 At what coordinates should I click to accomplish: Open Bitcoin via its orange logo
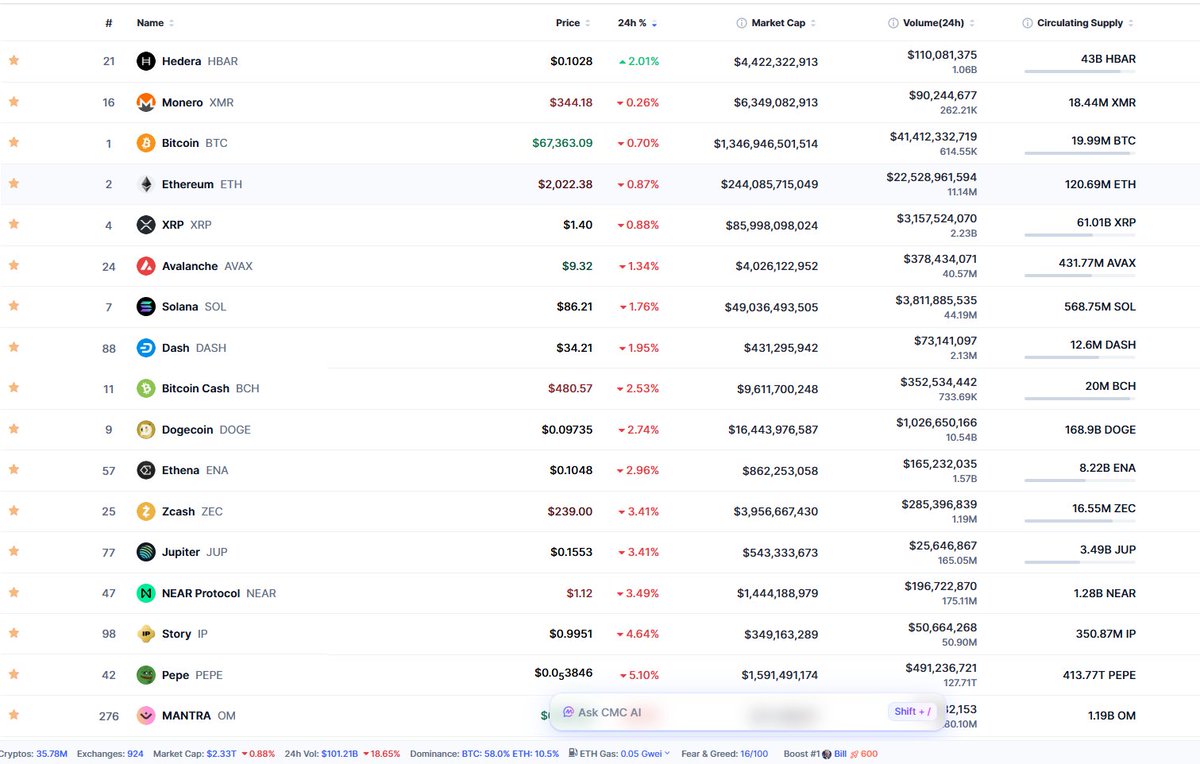pyautogui.click(x=146, y=143)
